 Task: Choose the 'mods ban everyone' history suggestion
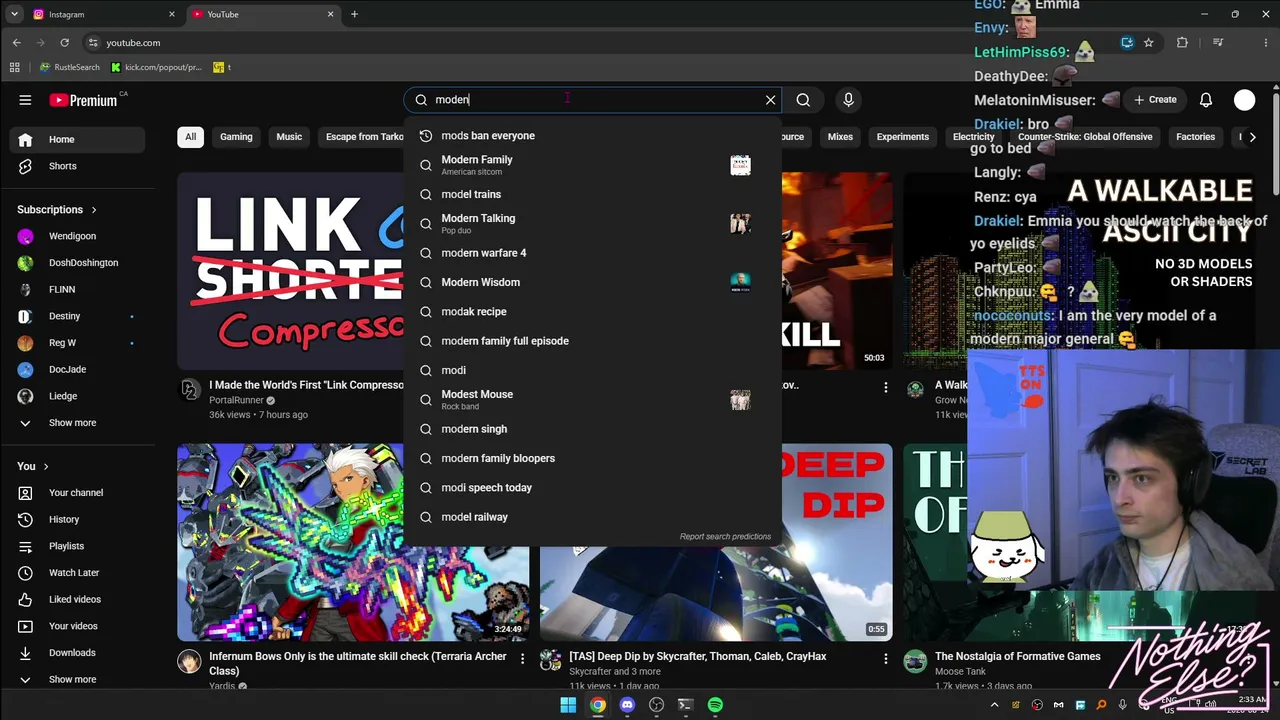[593, 136]
